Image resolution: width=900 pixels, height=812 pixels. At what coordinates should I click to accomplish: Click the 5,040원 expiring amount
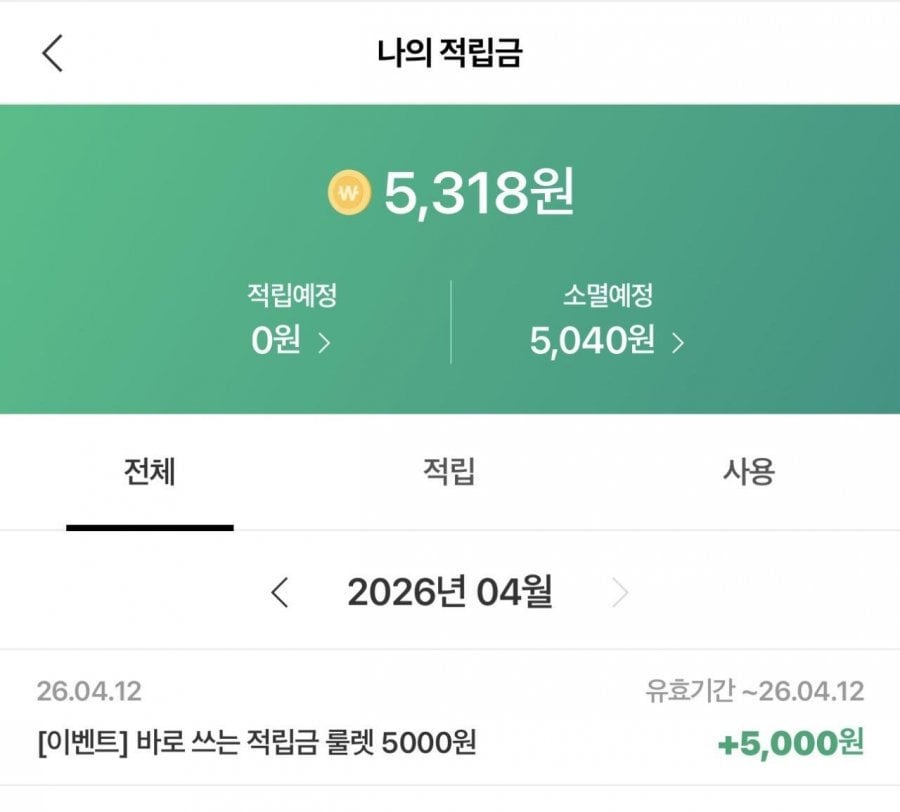[592, 342]
